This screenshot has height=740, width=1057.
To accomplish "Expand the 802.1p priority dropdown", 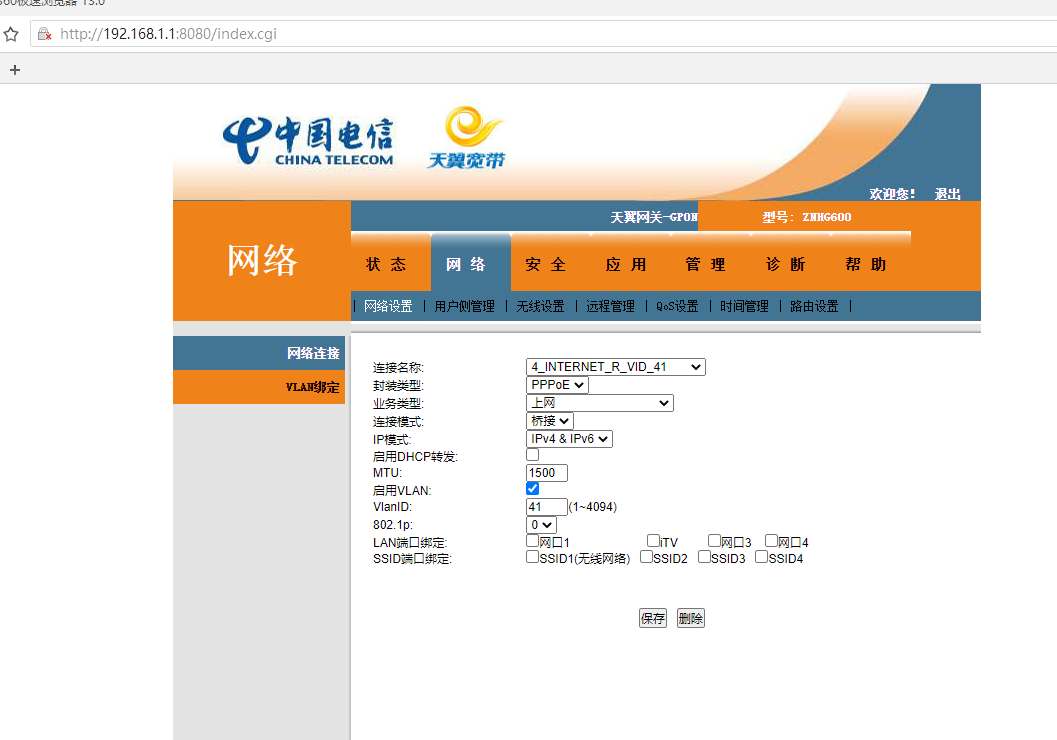I will point(541,524).
